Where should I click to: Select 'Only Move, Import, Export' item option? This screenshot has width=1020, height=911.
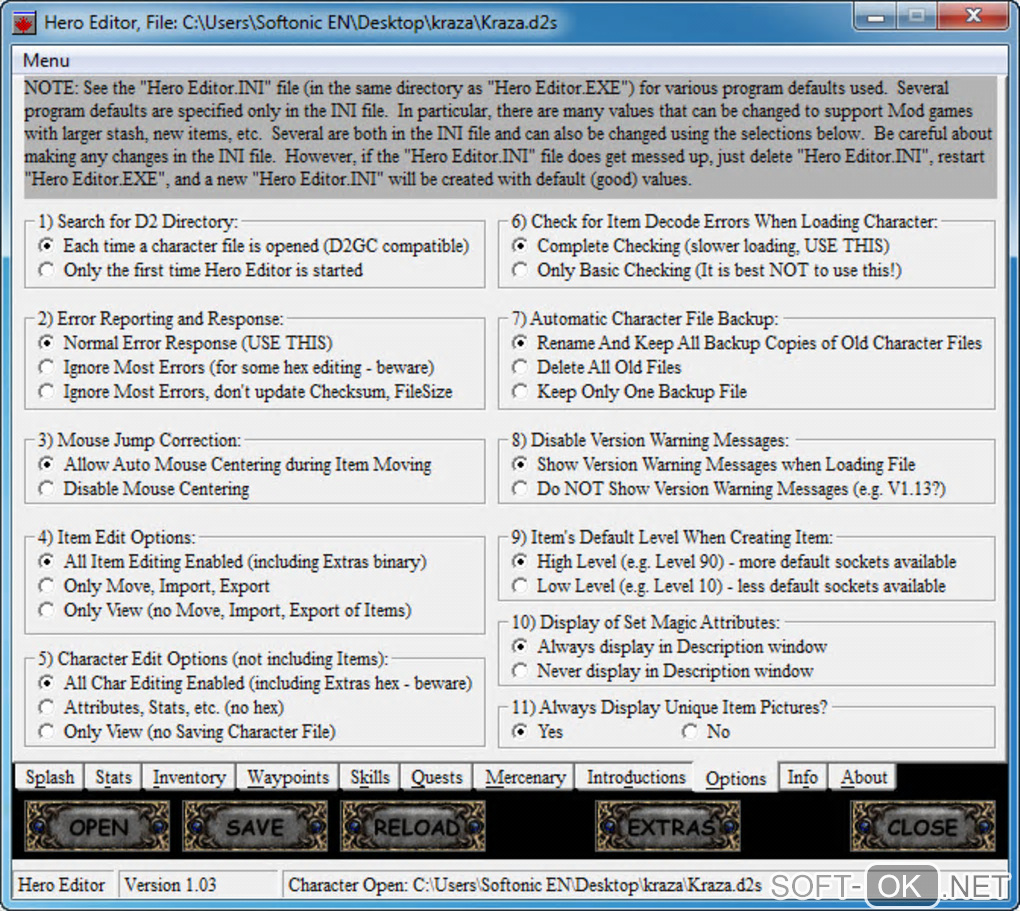pyautogui.click(x=154, y=586)
